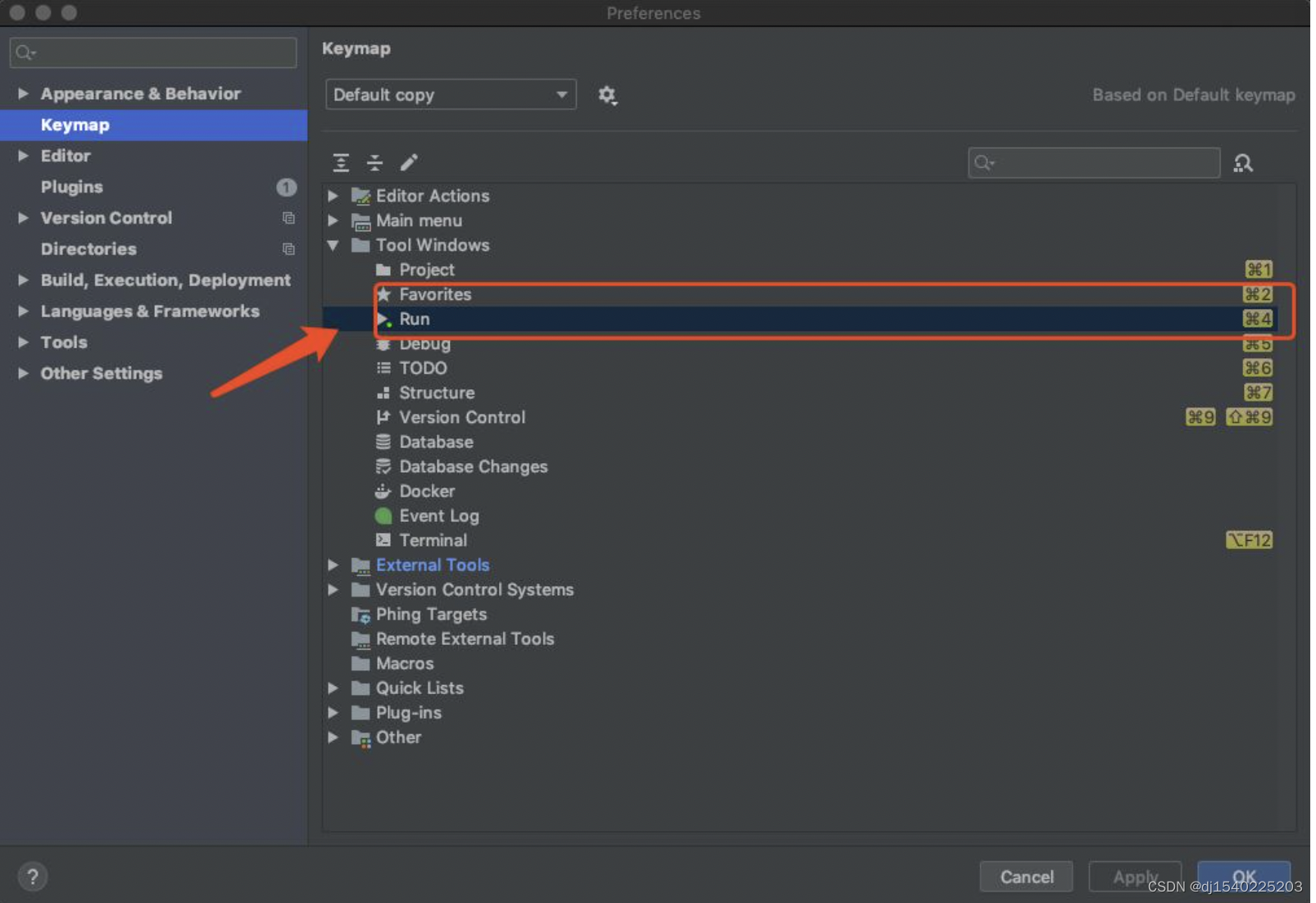This screenshot has width=1316, height=903.
Task: Click the copy icon beside Directories
Action: [288, 249]
